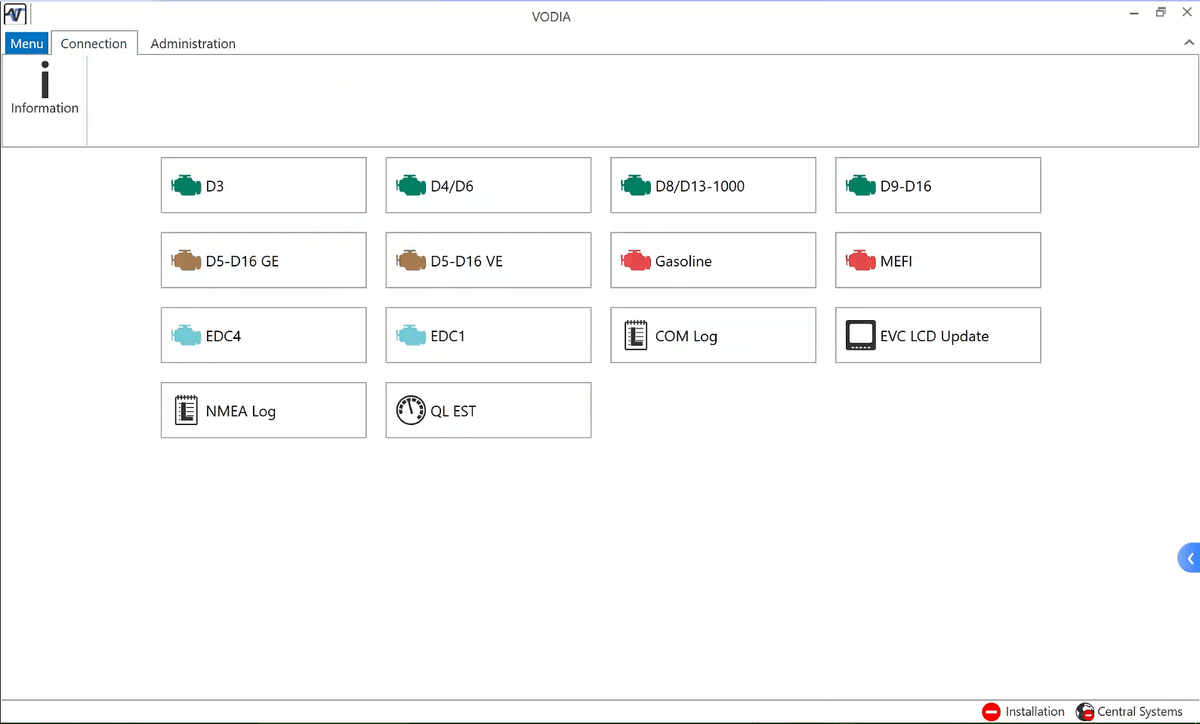Open the COM Log notepad icon
Image resolution: width=1200 pixels, height=724 pixels.
click(635, 336)
